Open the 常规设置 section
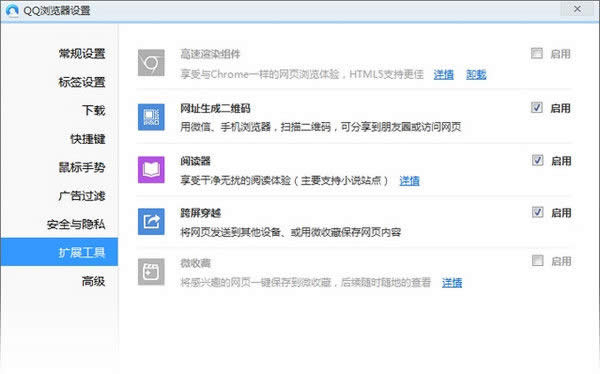The image size is (600, 374). coord(82,54)
